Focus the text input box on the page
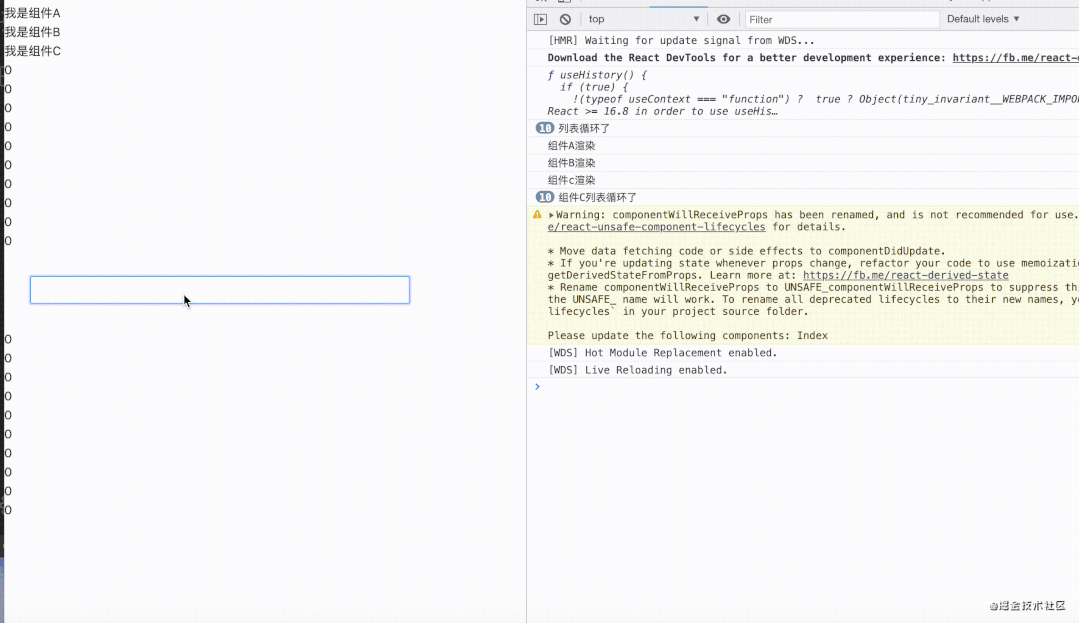 click(220, 290)
